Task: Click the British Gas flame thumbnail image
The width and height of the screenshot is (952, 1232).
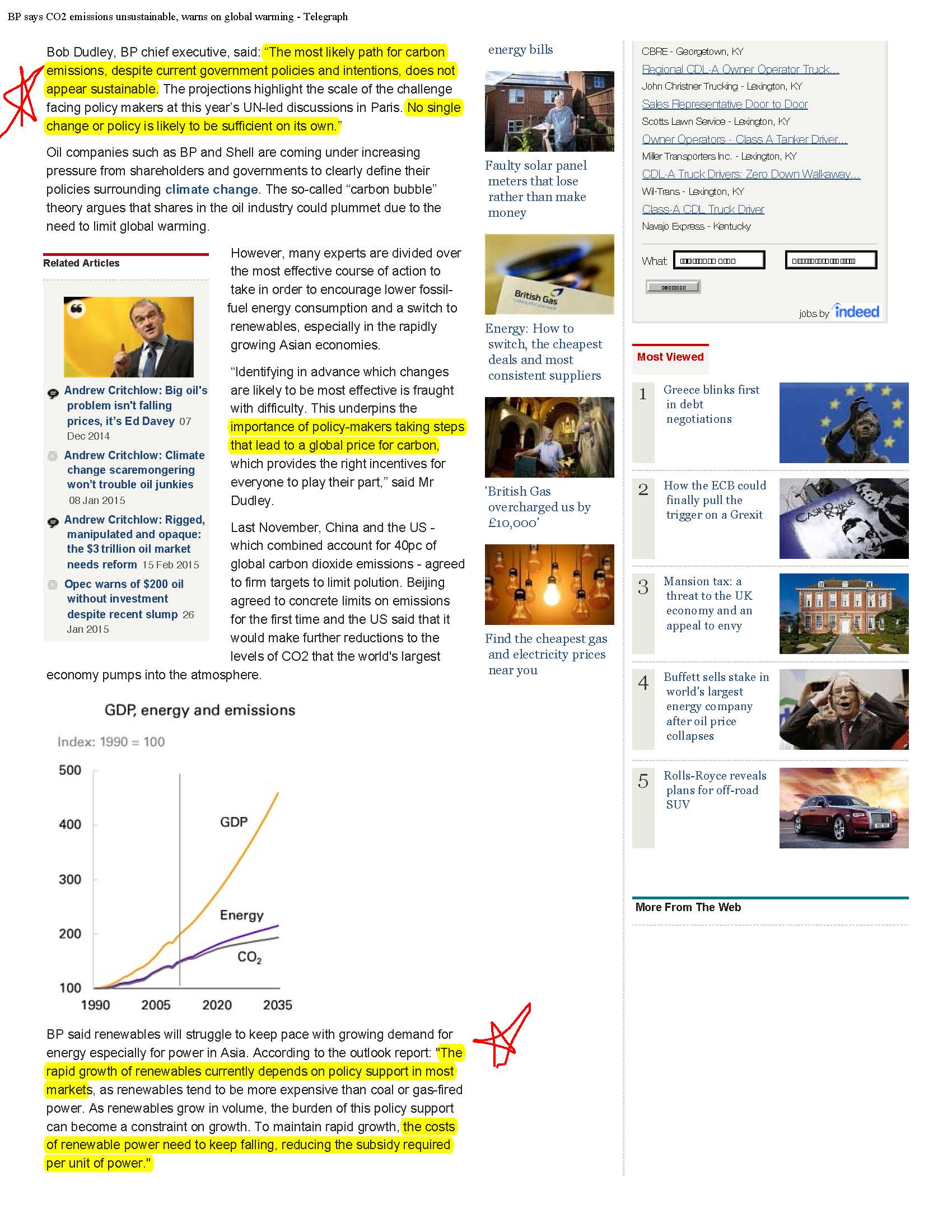Action: tap(549, 275)
